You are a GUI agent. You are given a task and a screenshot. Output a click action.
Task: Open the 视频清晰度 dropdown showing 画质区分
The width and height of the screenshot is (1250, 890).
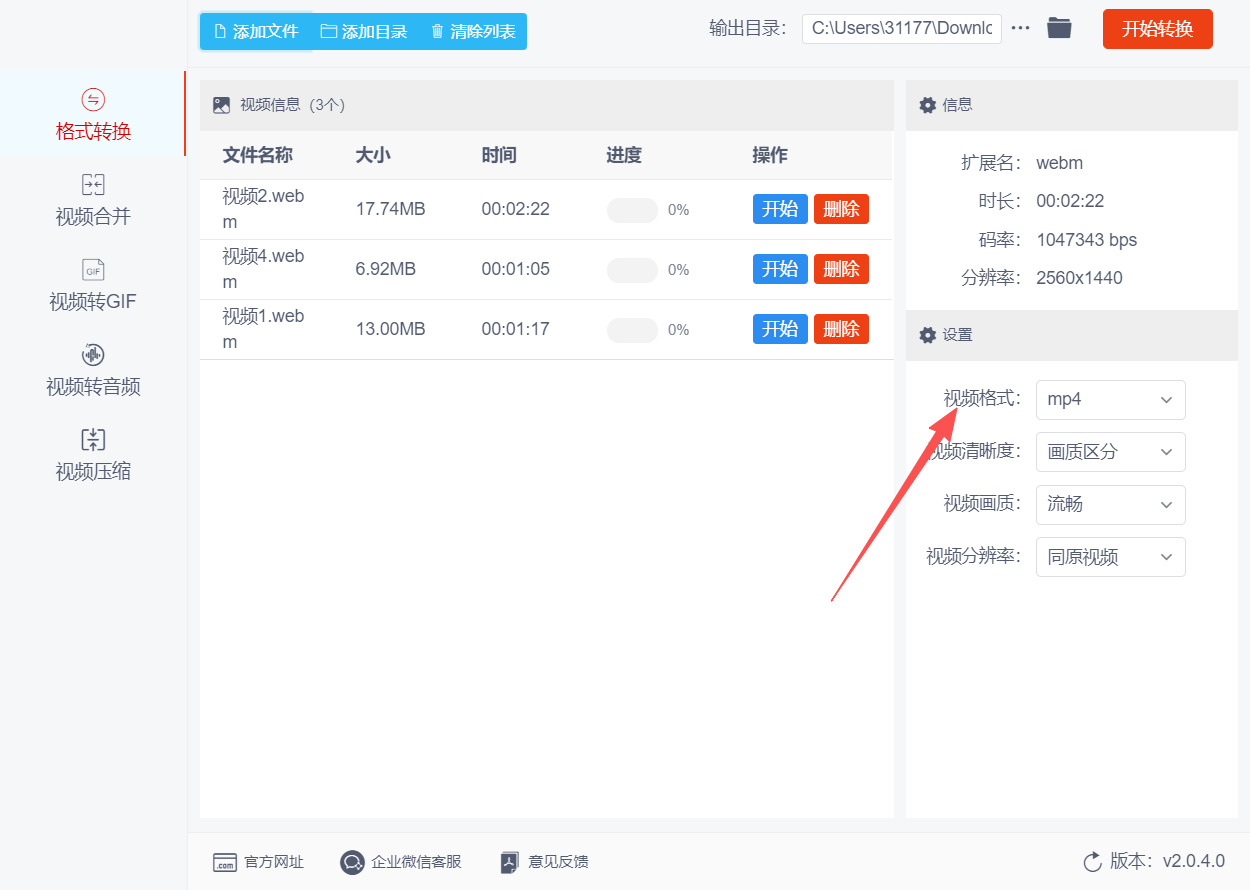[1110, 452]
